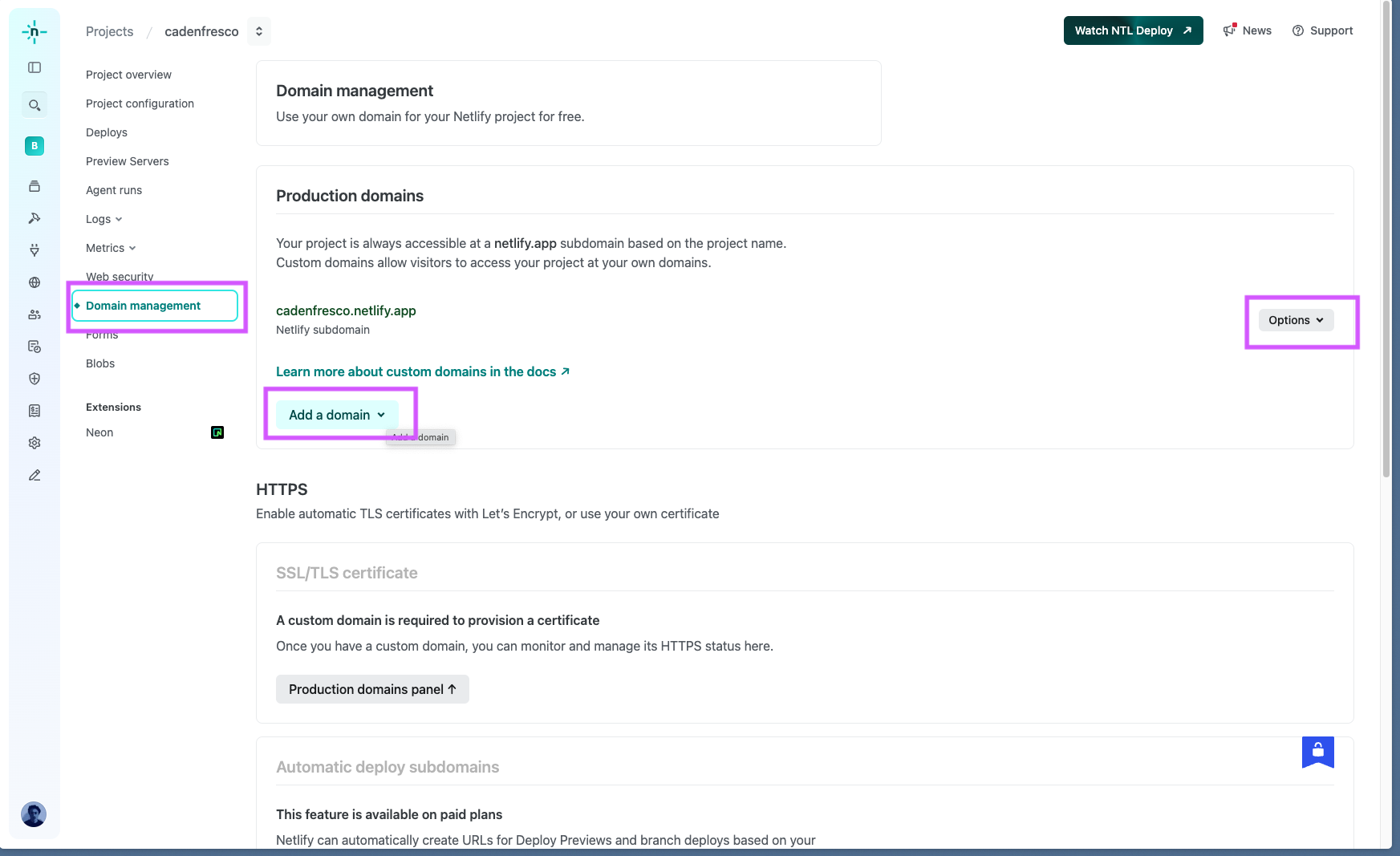Click the Watch NTL Deploy button
The width and height of the screenshot is (1400, 856).
(x=1132, y=30)
